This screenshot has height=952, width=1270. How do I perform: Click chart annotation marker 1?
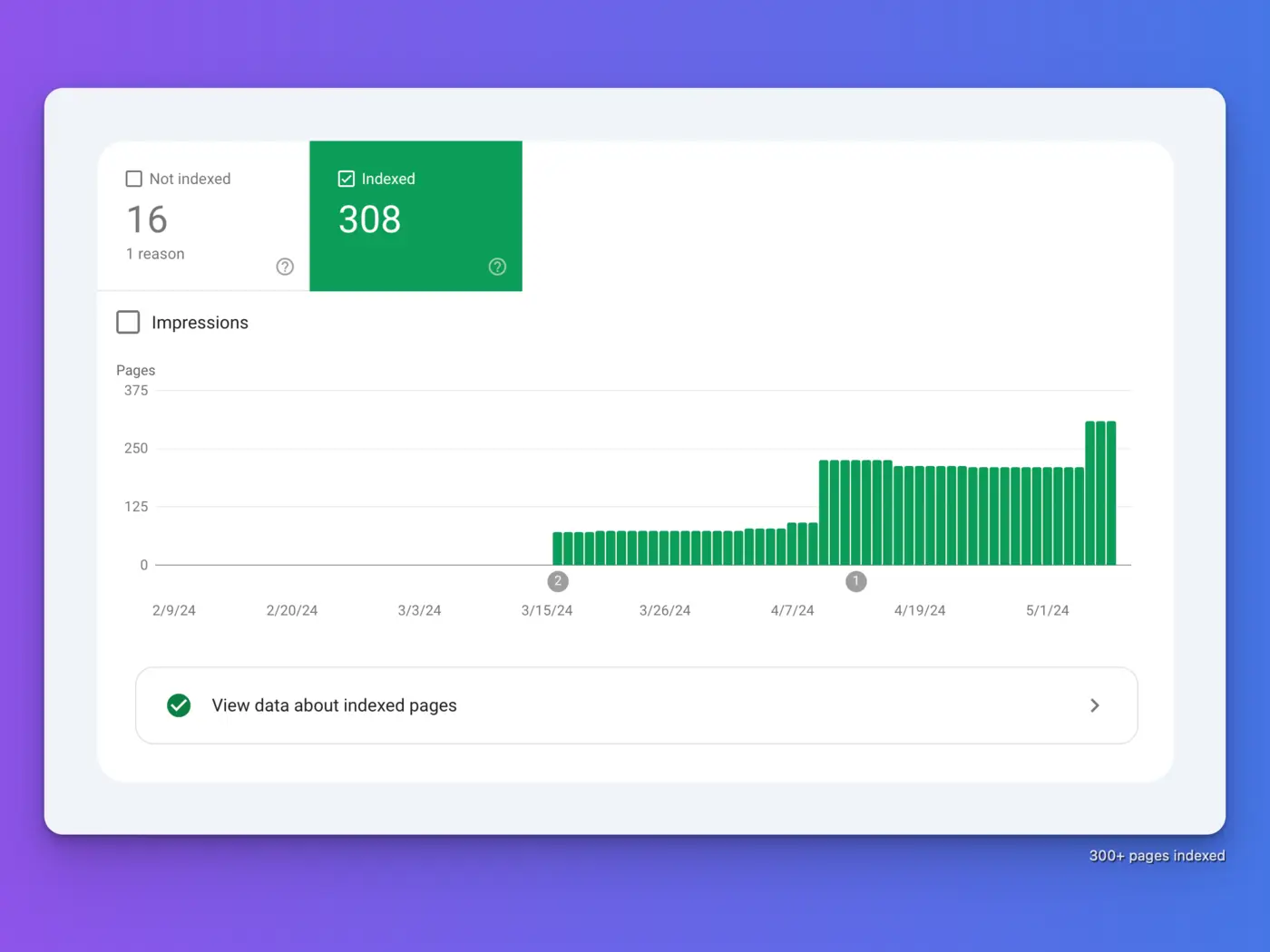pyautogui.click(x=855, y=581)
